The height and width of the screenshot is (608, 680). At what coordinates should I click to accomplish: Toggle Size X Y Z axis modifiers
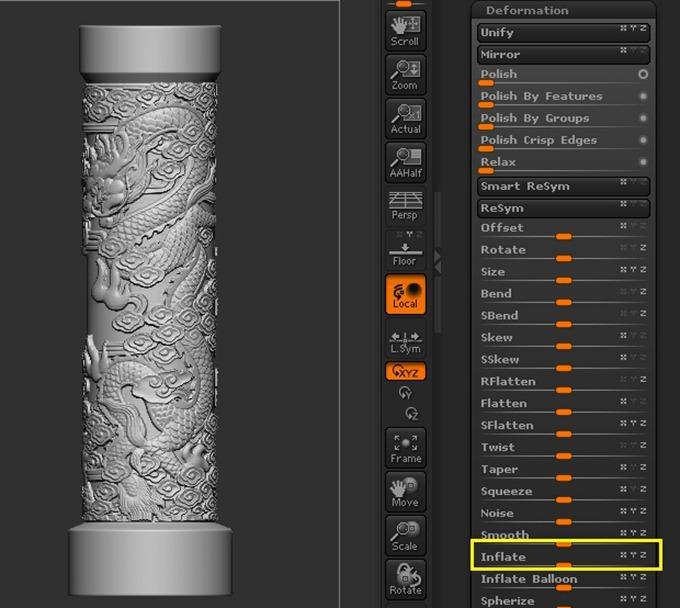(x=633, y=269)
